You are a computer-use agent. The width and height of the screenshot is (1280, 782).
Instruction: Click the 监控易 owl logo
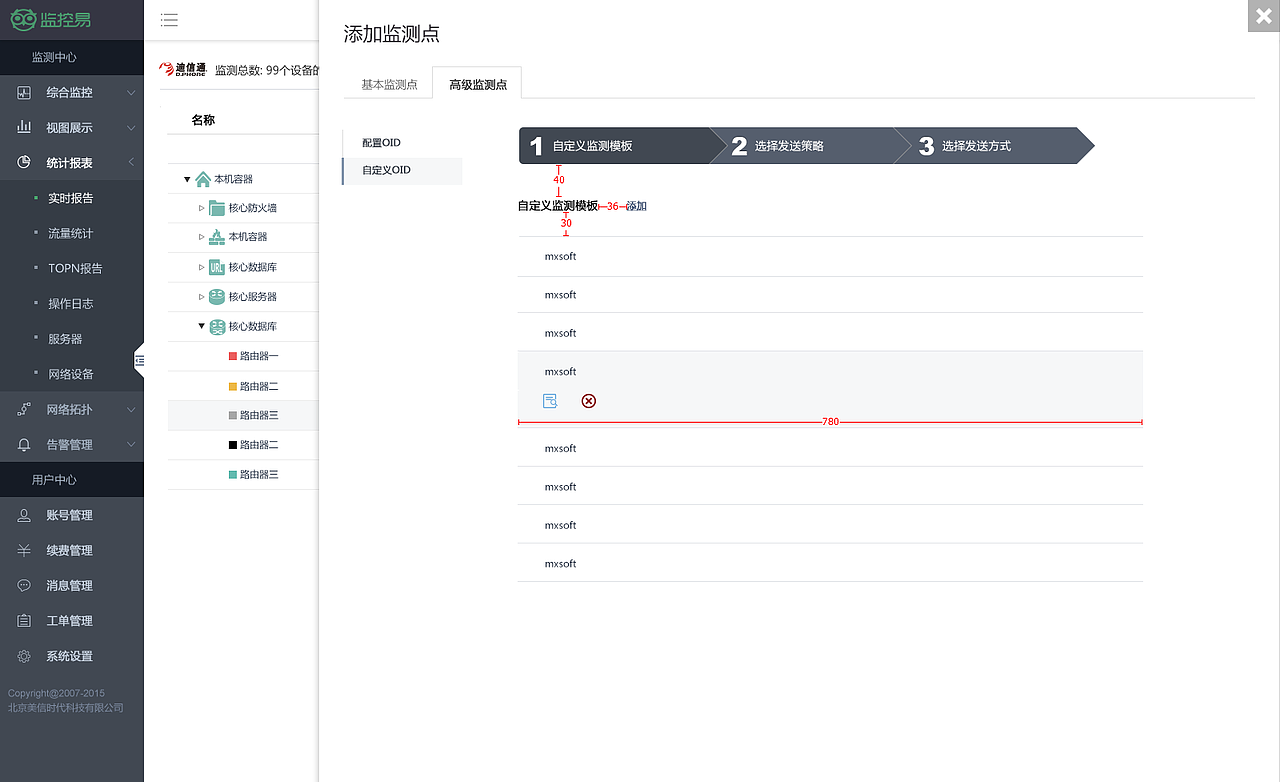click(51, 19)
